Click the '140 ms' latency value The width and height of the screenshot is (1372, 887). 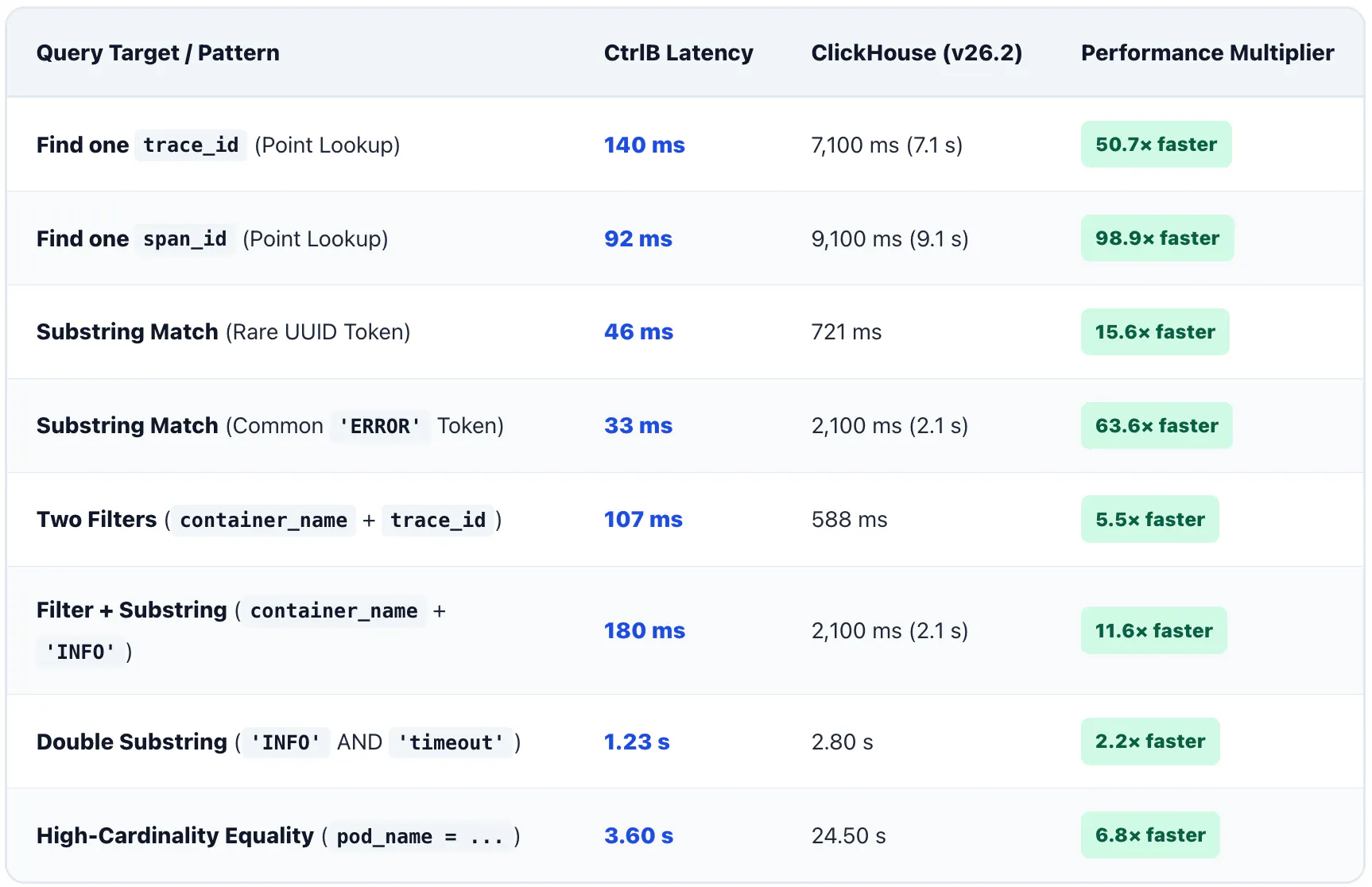[645, 145]
